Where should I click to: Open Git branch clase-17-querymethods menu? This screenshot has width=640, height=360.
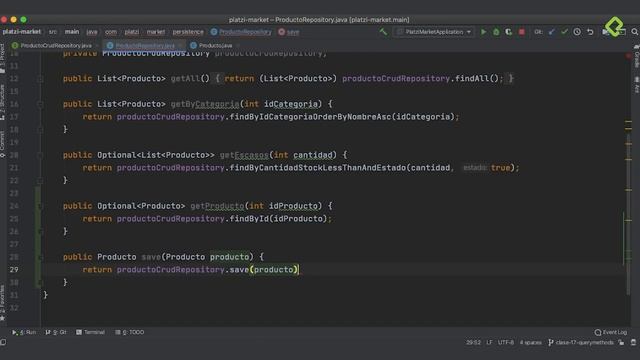[x=580, y=342]
